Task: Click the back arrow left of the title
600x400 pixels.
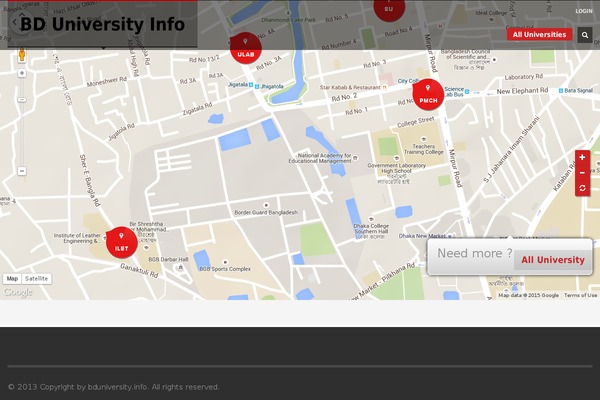Action: coord(15,22)
